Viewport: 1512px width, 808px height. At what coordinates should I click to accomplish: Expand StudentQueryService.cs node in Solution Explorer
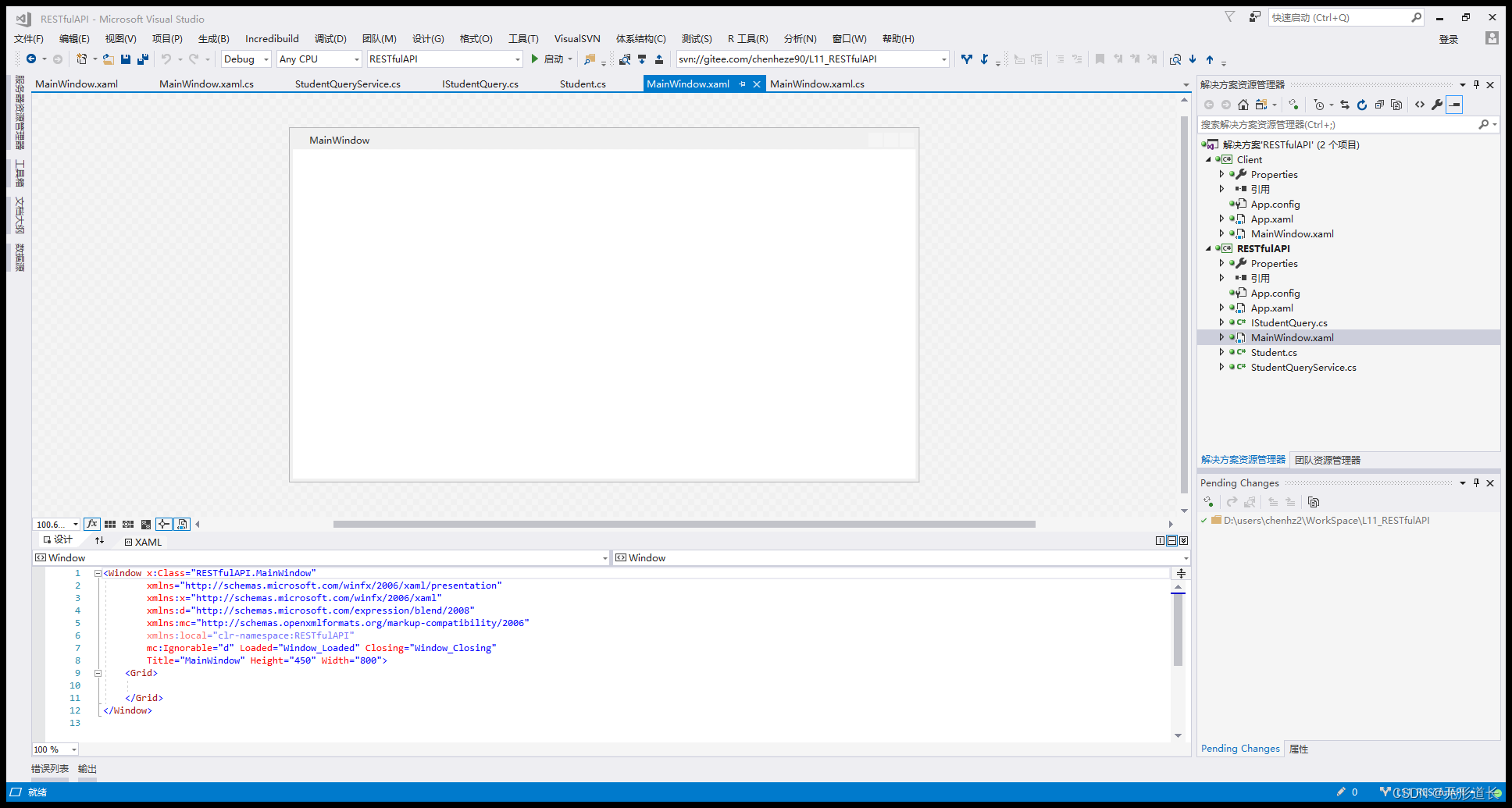click(x=1222, y=367)
